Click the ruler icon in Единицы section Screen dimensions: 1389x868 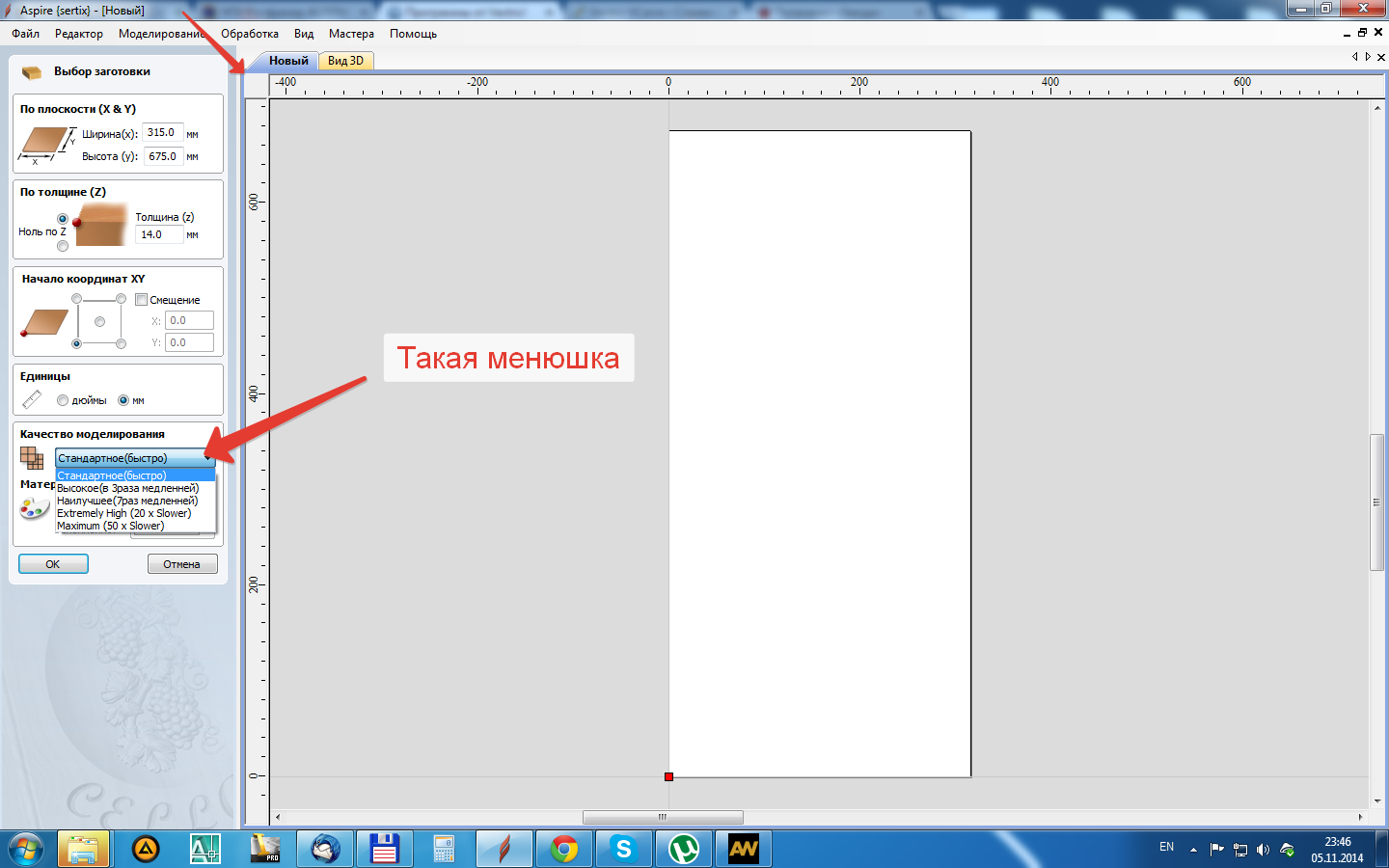32,399
